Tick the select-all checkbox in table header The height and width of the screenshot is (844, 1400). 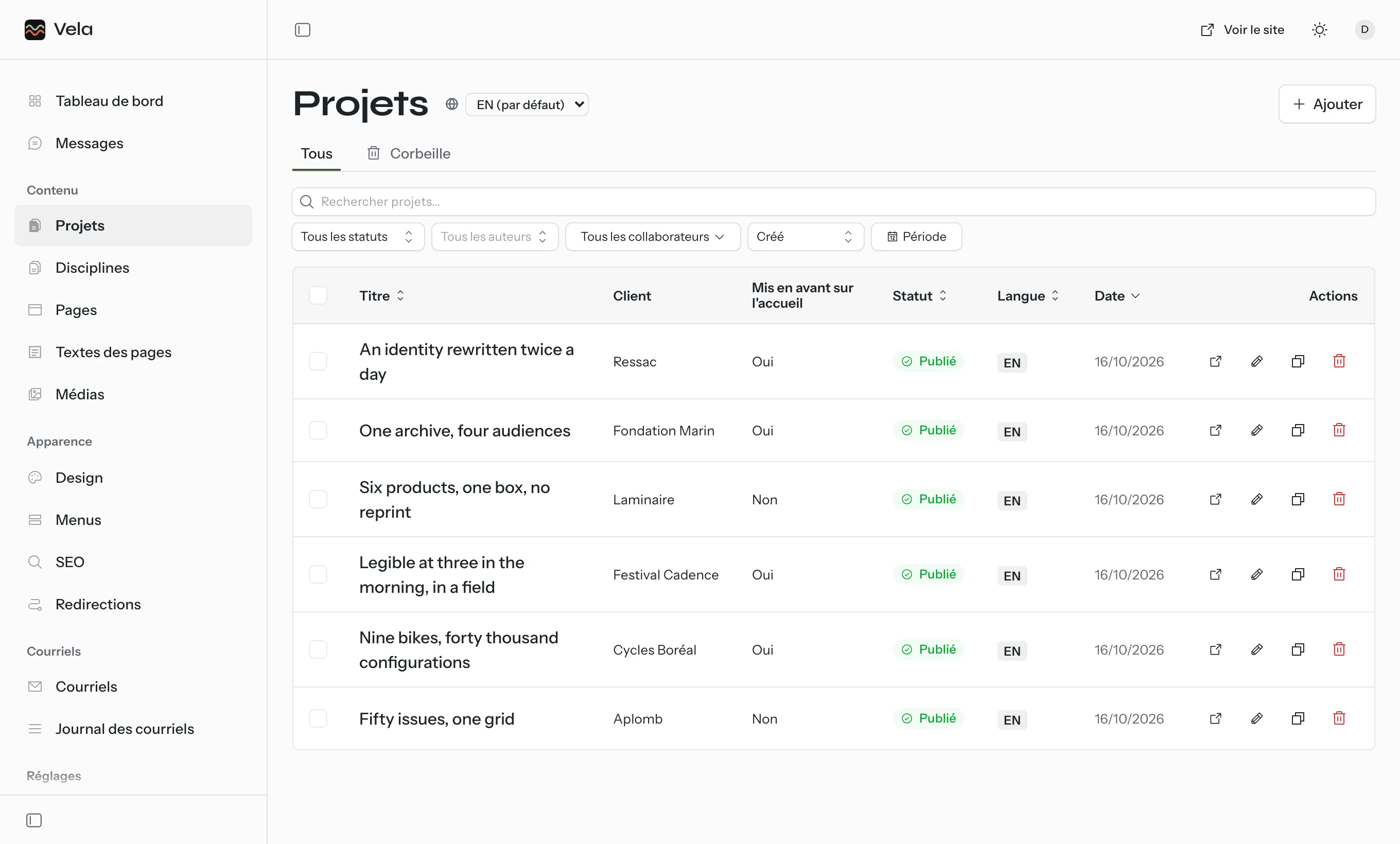[x=318, y=296]
